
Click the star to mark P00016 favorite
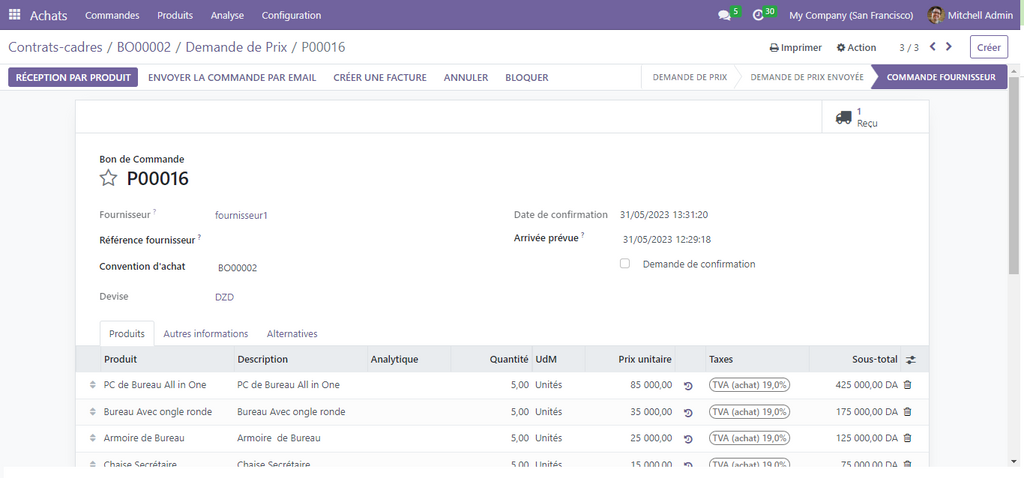point(108,179)
